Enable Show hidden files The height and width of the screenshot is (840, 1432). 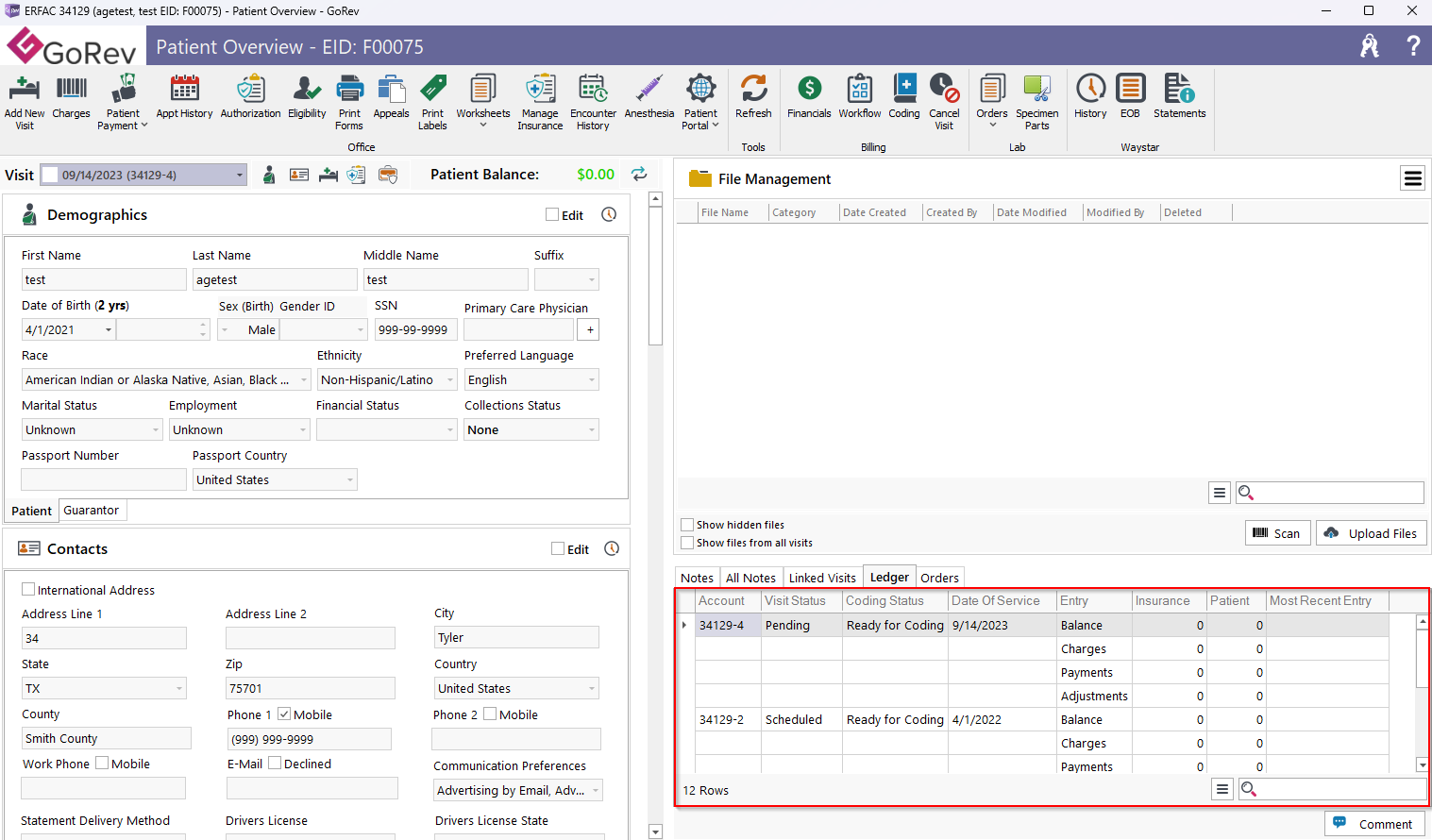click(687, 525)
